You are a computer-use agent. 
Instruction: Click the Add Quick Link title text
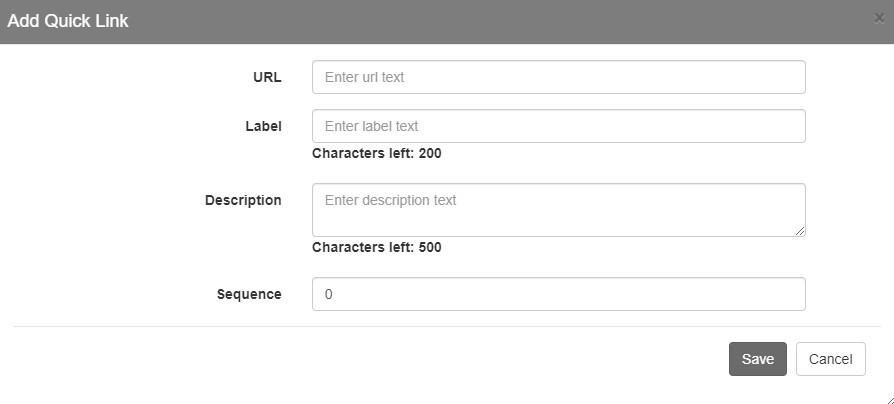tap(68, 21)
